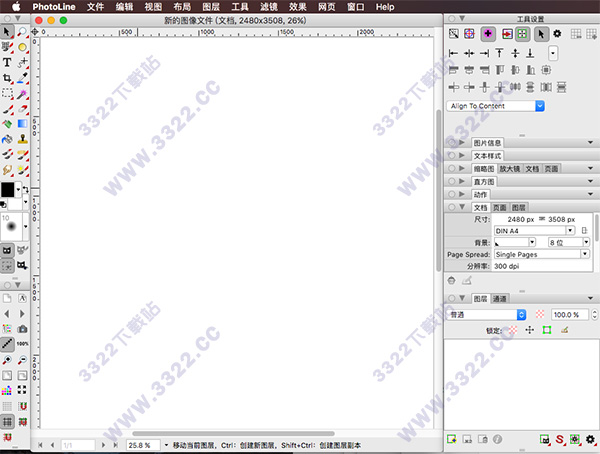This screenshot has height=454, width=600.
Task: Go to previous page arrow in left panel
Action: [x=7, y=314]
